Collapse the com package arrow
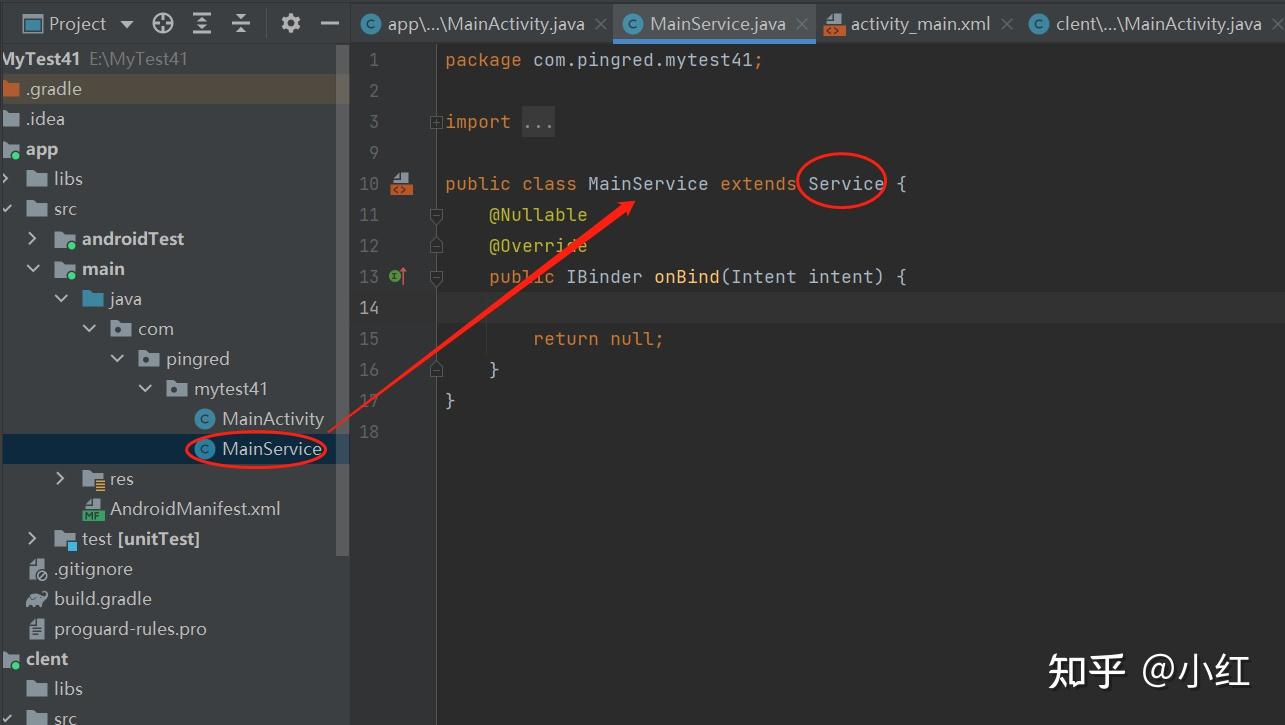The height and width of the screenshot is (725, 1285). 89,329
